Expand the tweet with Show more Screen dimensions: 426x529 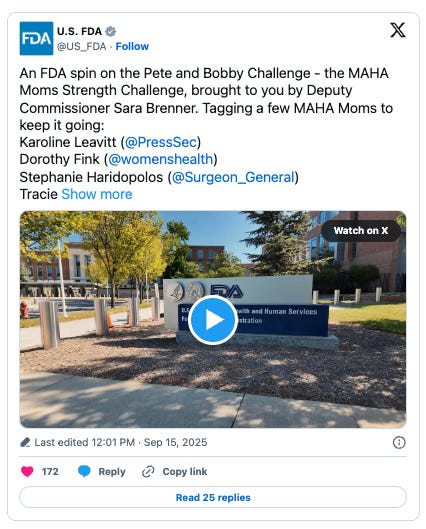point(97,194)
